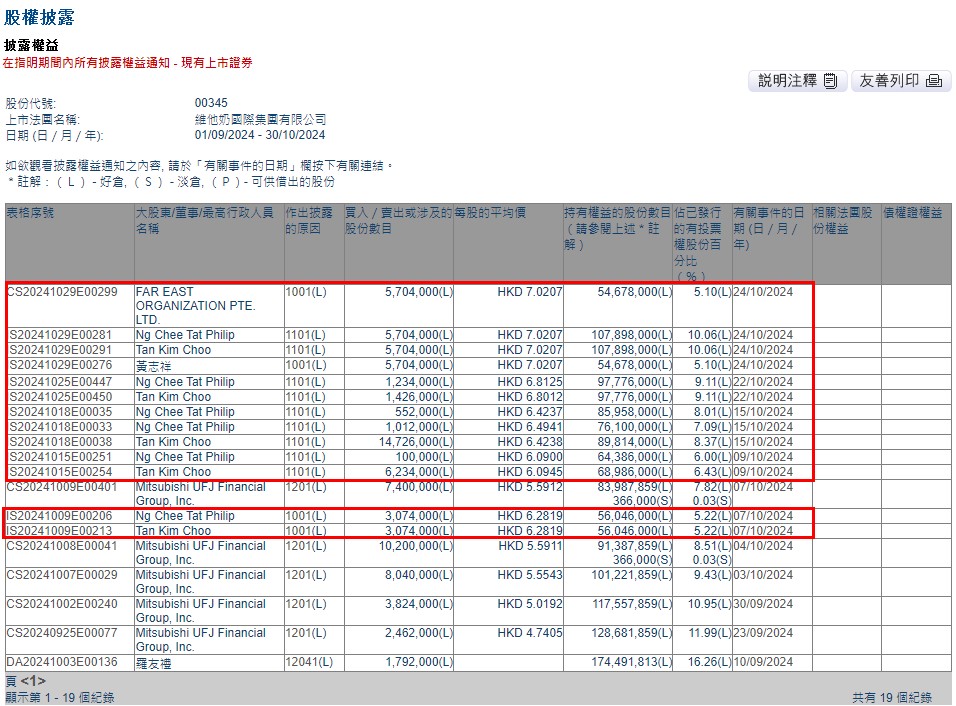Open the event date 10/09/2024 link

pyautogui.click(x=762, y=661)
